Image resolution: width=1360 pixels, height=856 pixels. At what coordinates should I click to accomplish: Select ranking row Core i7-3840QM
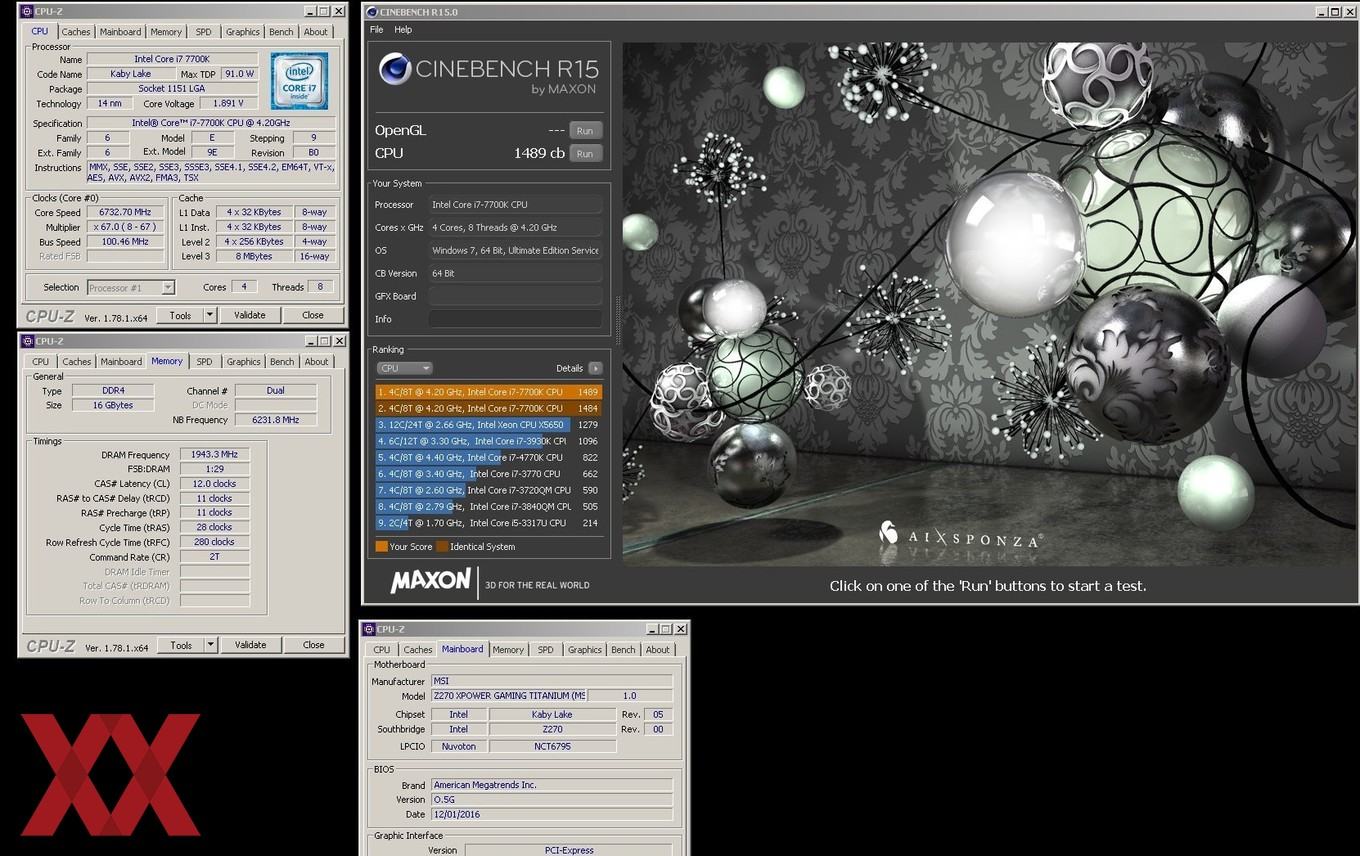pyautogui.click(x=489, y=506)
